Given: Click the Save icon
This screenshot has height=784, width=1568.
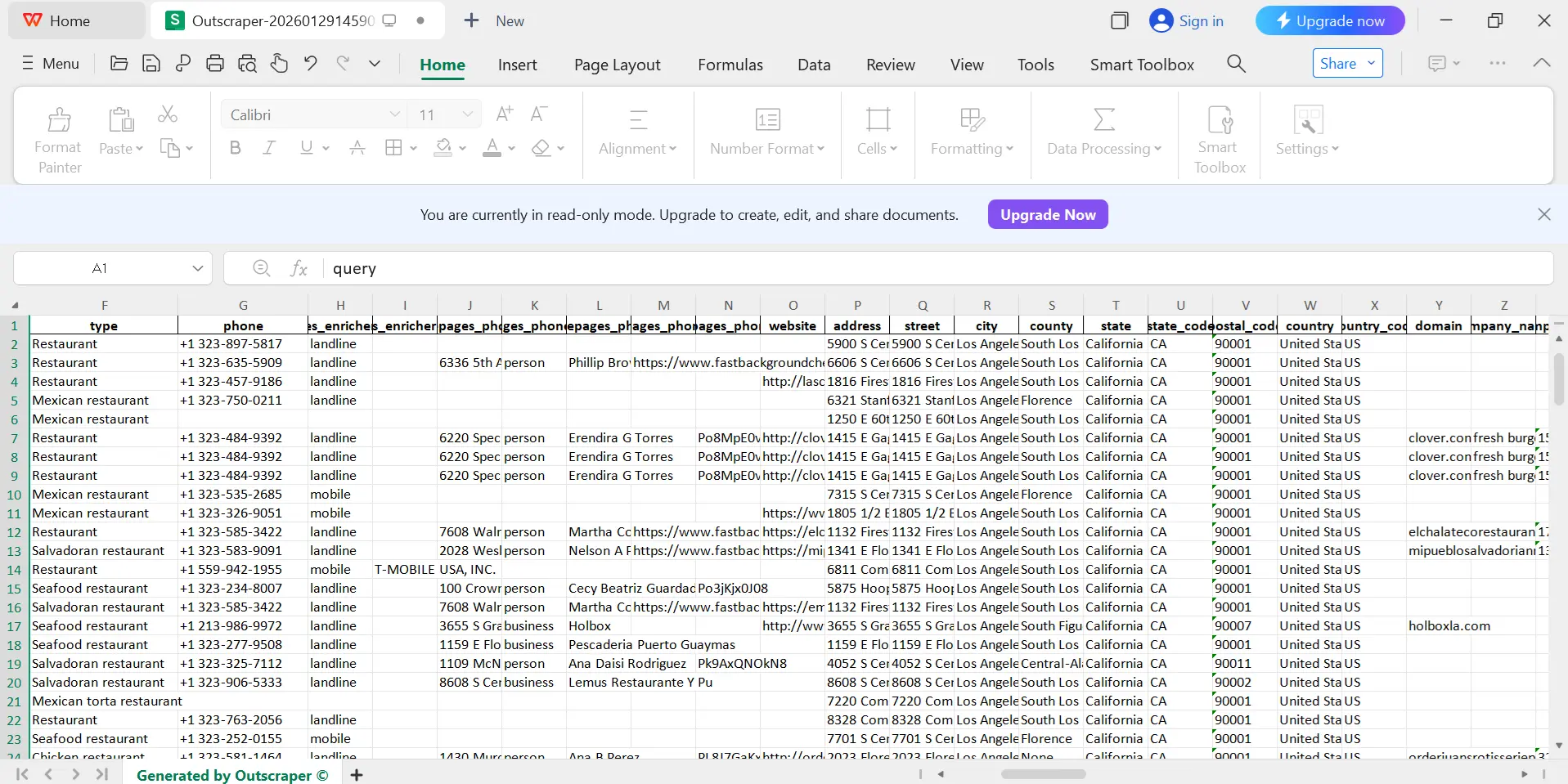Looking at the screenshot, I should point(151,63).
